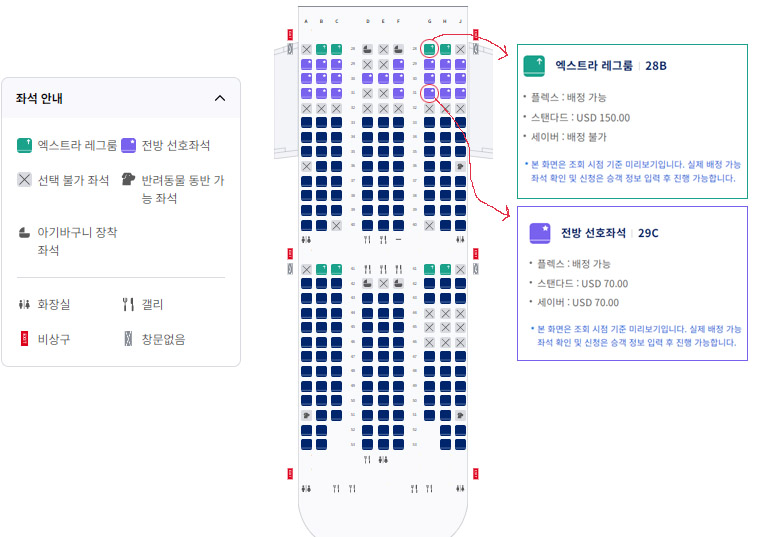Select pet-friendly seat 36J by the window
The height and width of the screenshot is (537, 765).
pos(460,166)
